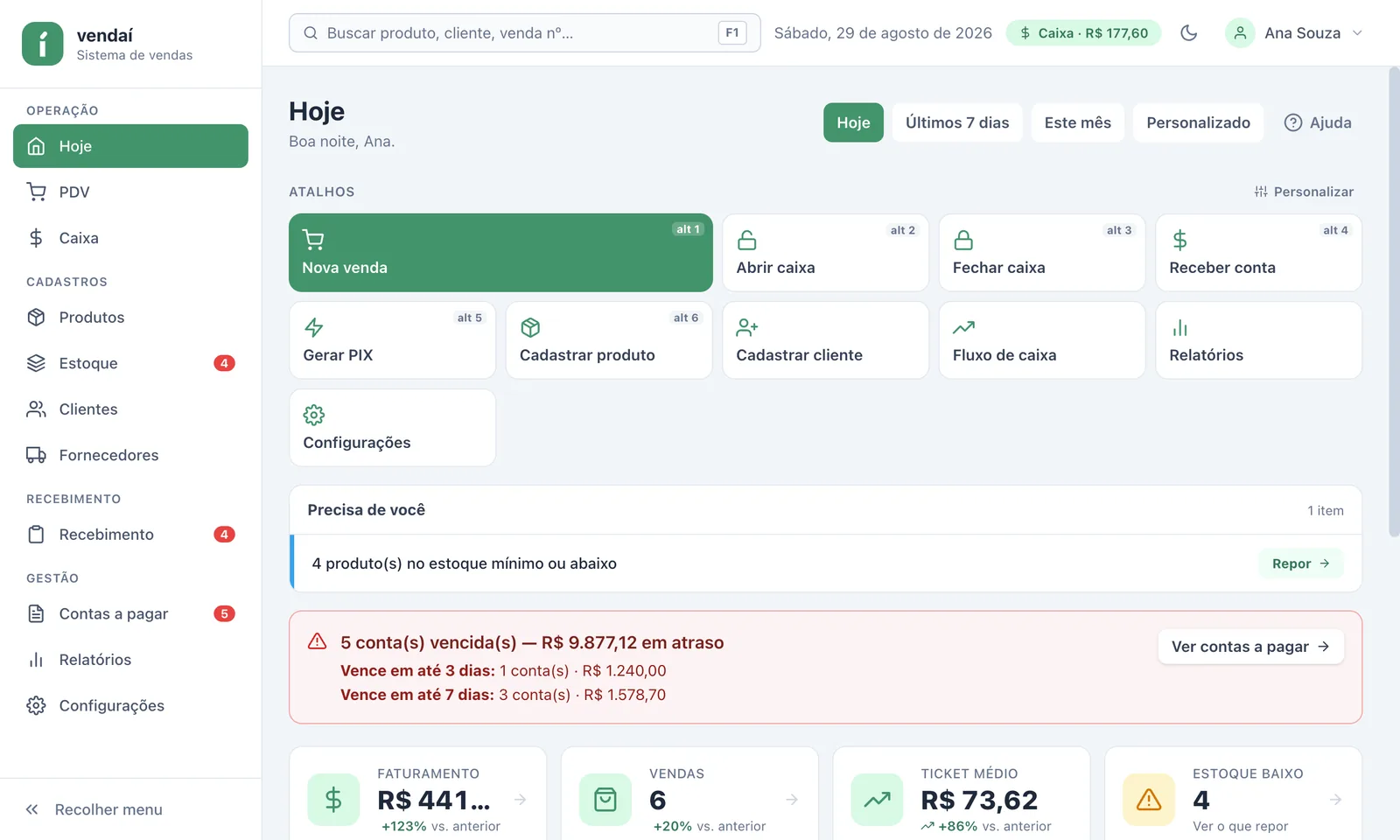Open the PDV cart icon in sidebar
Screen dimensions: 1400x840
click(36, 192)
